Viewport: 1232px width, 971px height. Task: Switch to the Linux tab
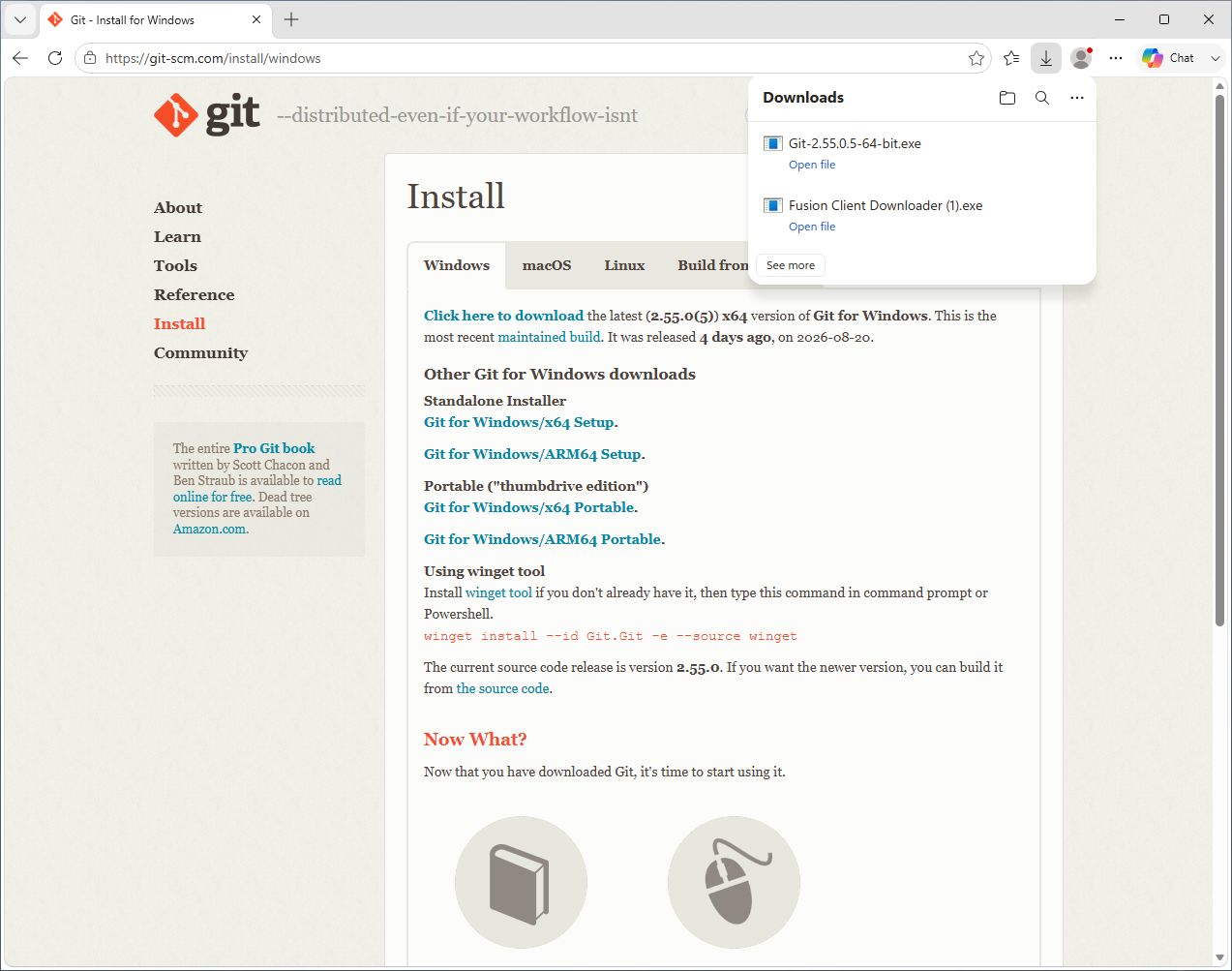[x=624, y=265]
